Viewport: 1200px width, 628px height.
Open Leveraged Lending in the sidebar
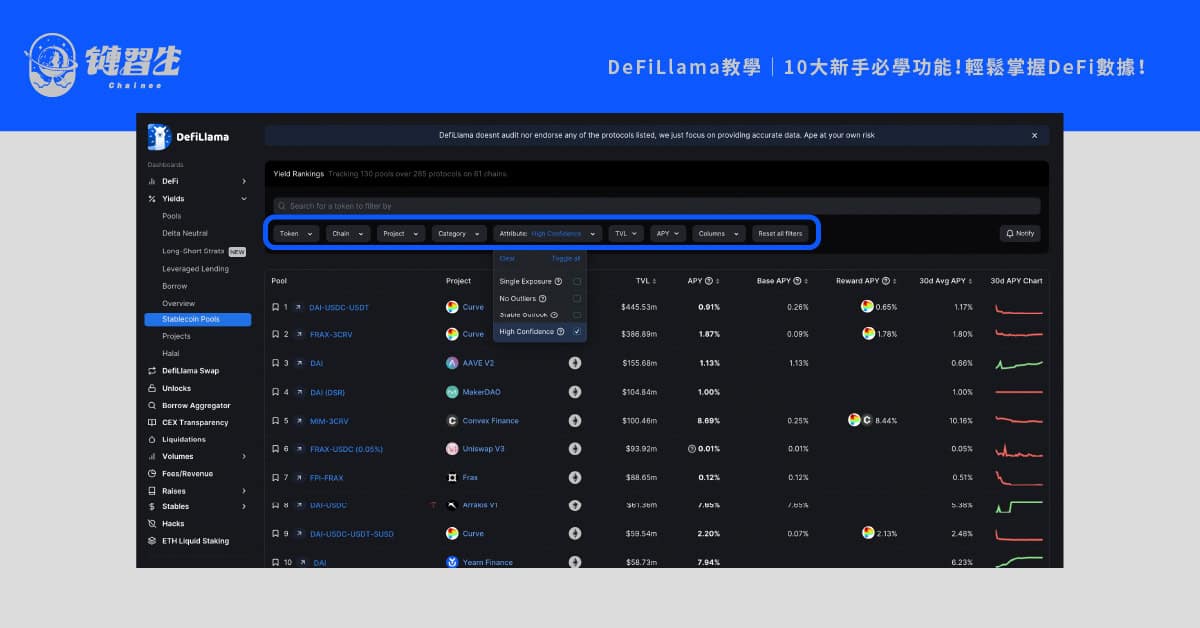[195, 268]
